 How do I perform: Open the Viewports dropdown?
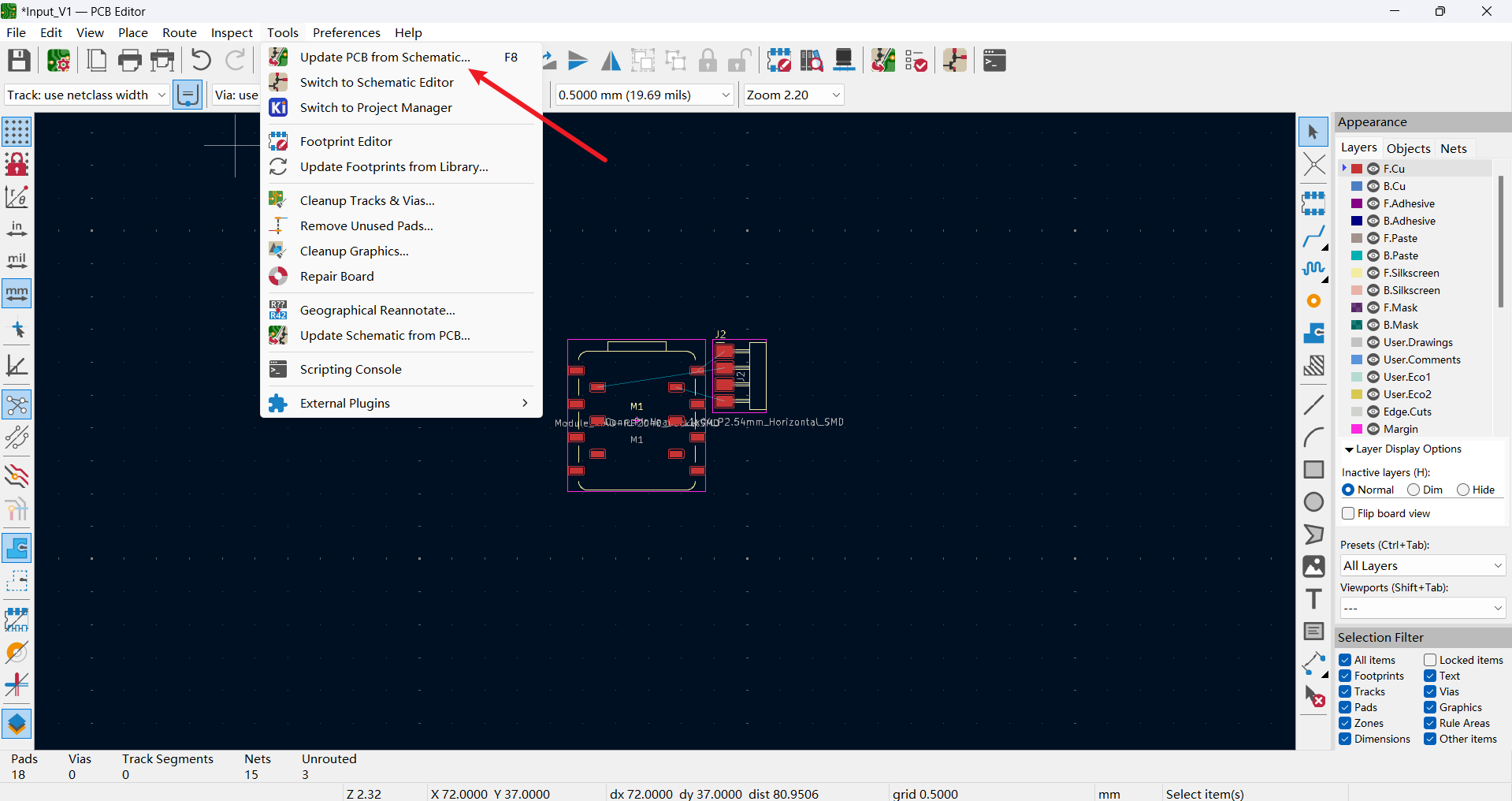pyautogui.click(x=1422, y=608)
